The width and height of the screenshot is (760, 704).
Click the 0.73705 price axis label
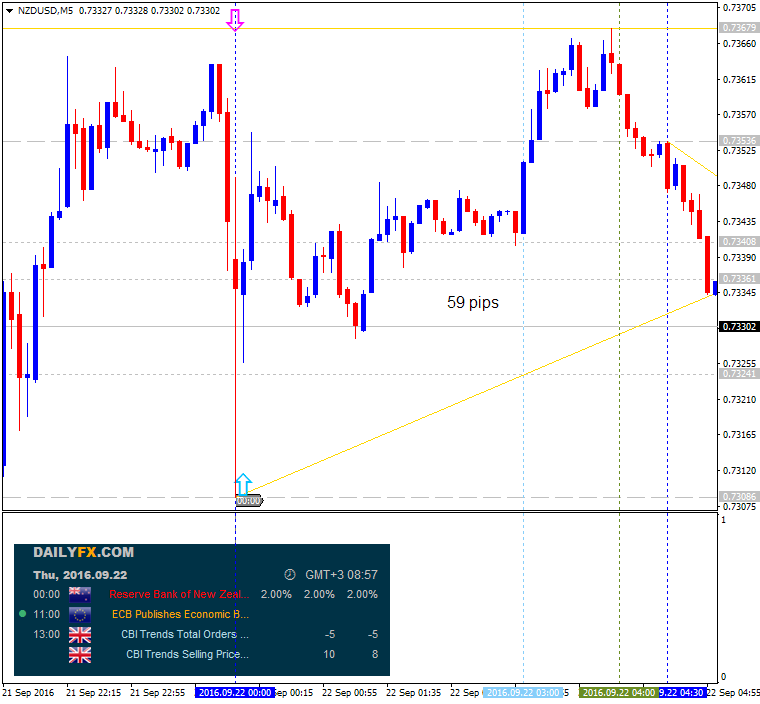[739, 7]
